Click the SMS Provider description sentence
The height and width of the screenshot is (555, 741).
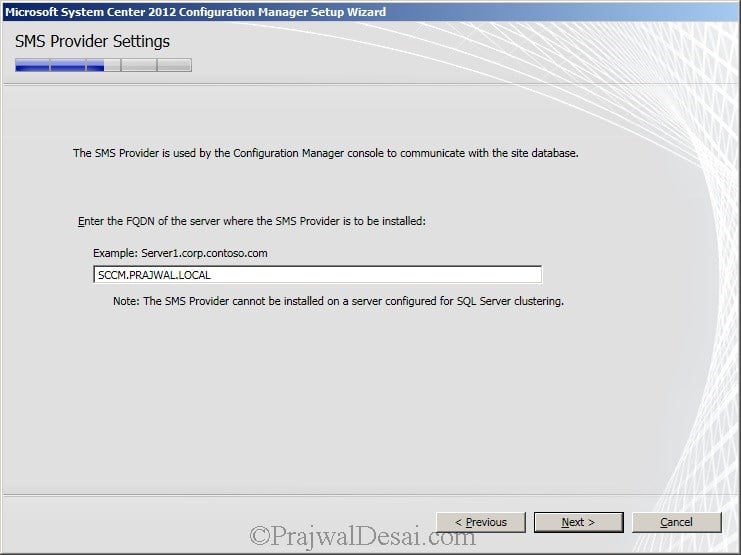point(326,153)
